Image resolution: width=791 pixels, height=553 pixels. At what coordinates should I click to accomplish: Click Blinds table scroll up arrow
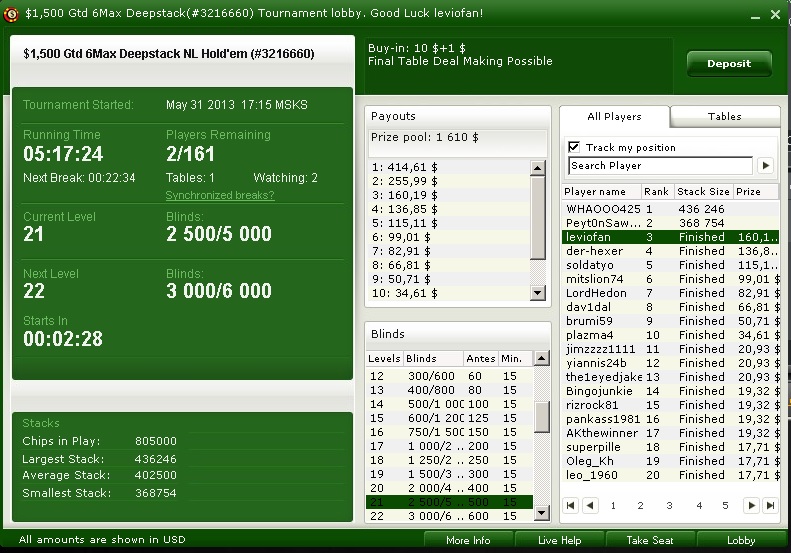pyautogui.click(x=541, y=359)
